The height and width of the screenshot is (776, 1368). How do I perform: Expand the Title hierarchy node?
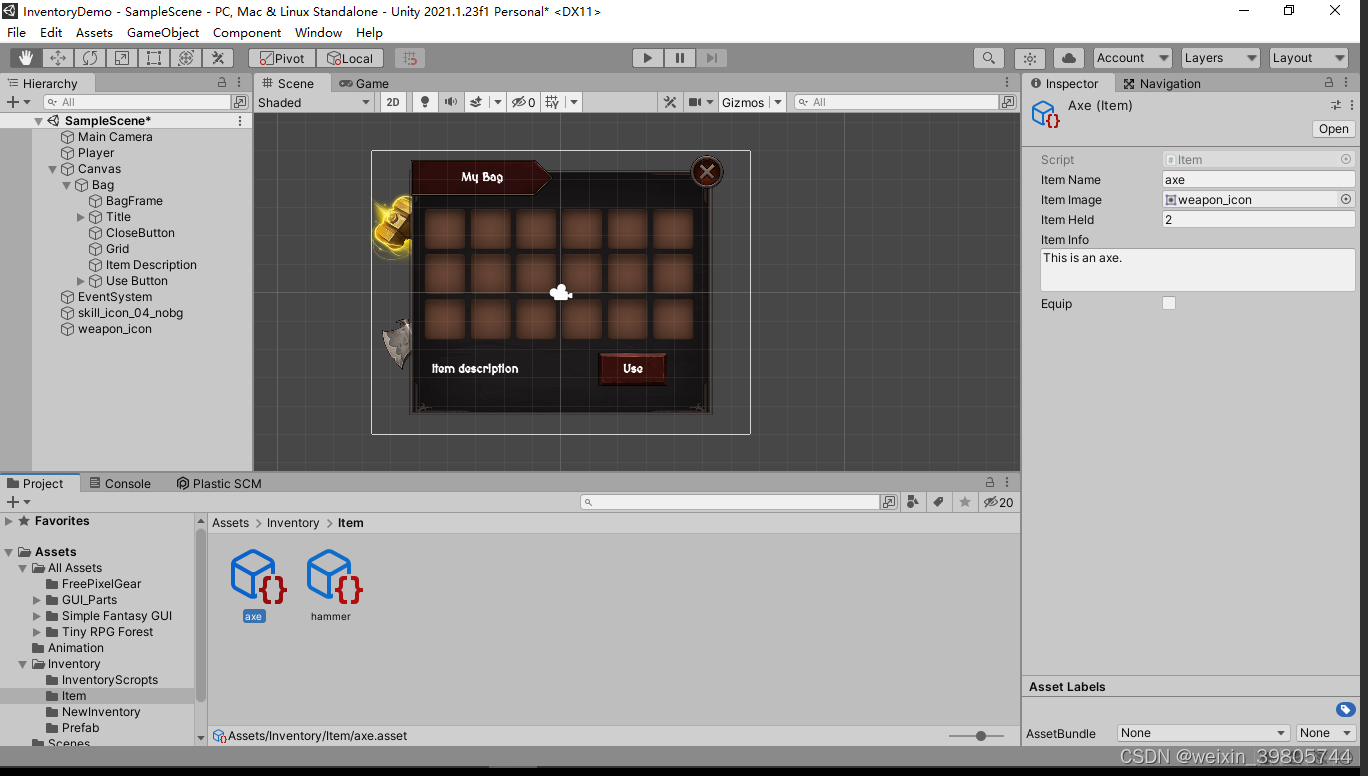tap(81, 217)
